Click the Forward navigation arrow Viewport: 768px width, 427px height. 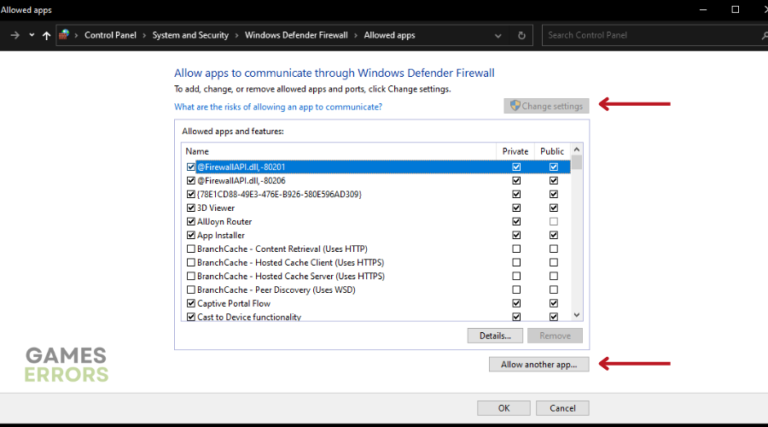pyautogui.click(x=14, y=35)
